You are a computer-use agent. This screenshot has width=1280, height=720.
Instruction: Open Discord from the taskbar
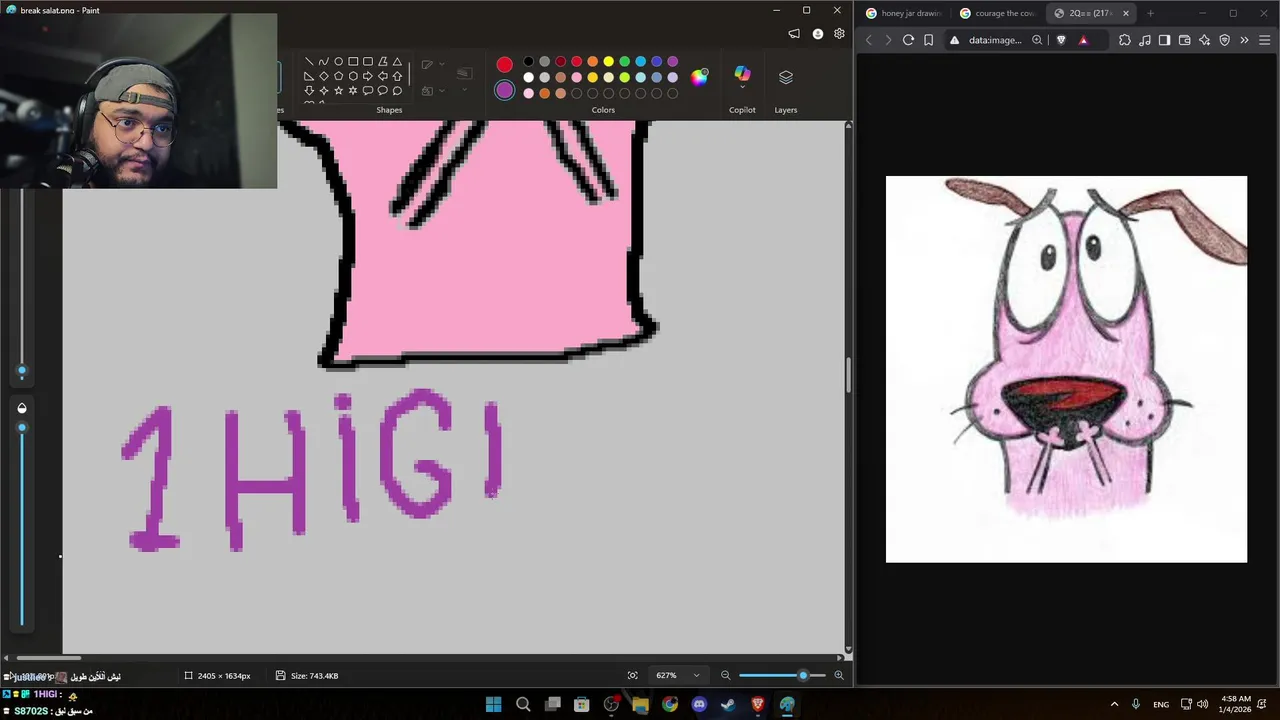coord(699,704)
